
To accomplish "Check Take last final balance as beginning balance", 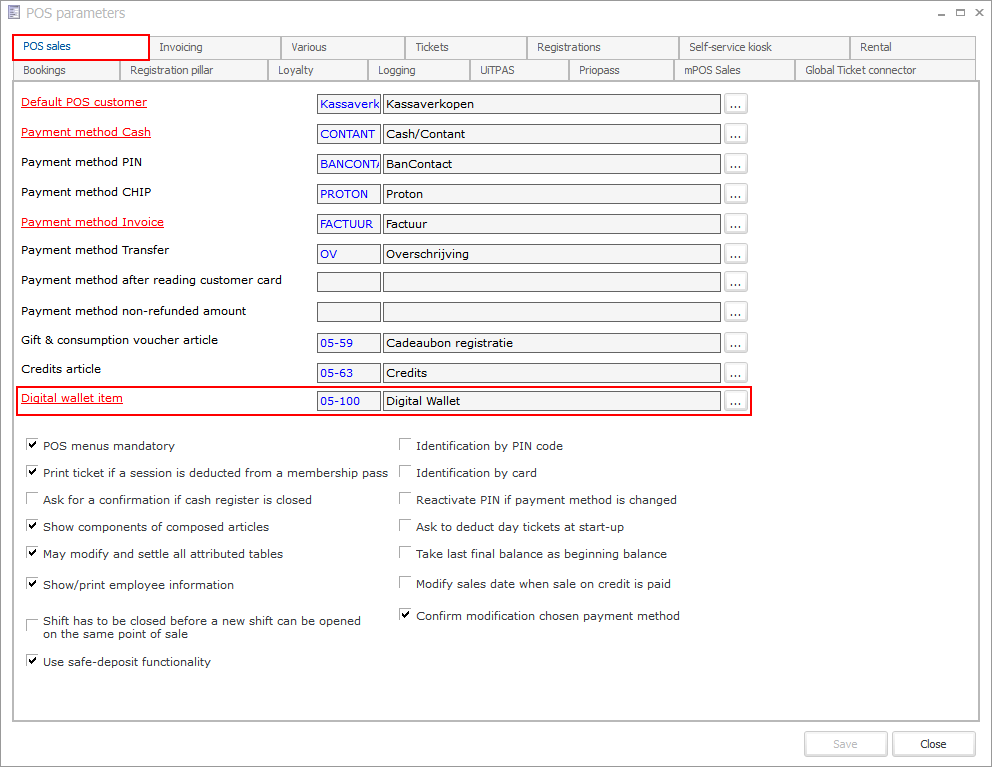I will click(x=406, y=553).
